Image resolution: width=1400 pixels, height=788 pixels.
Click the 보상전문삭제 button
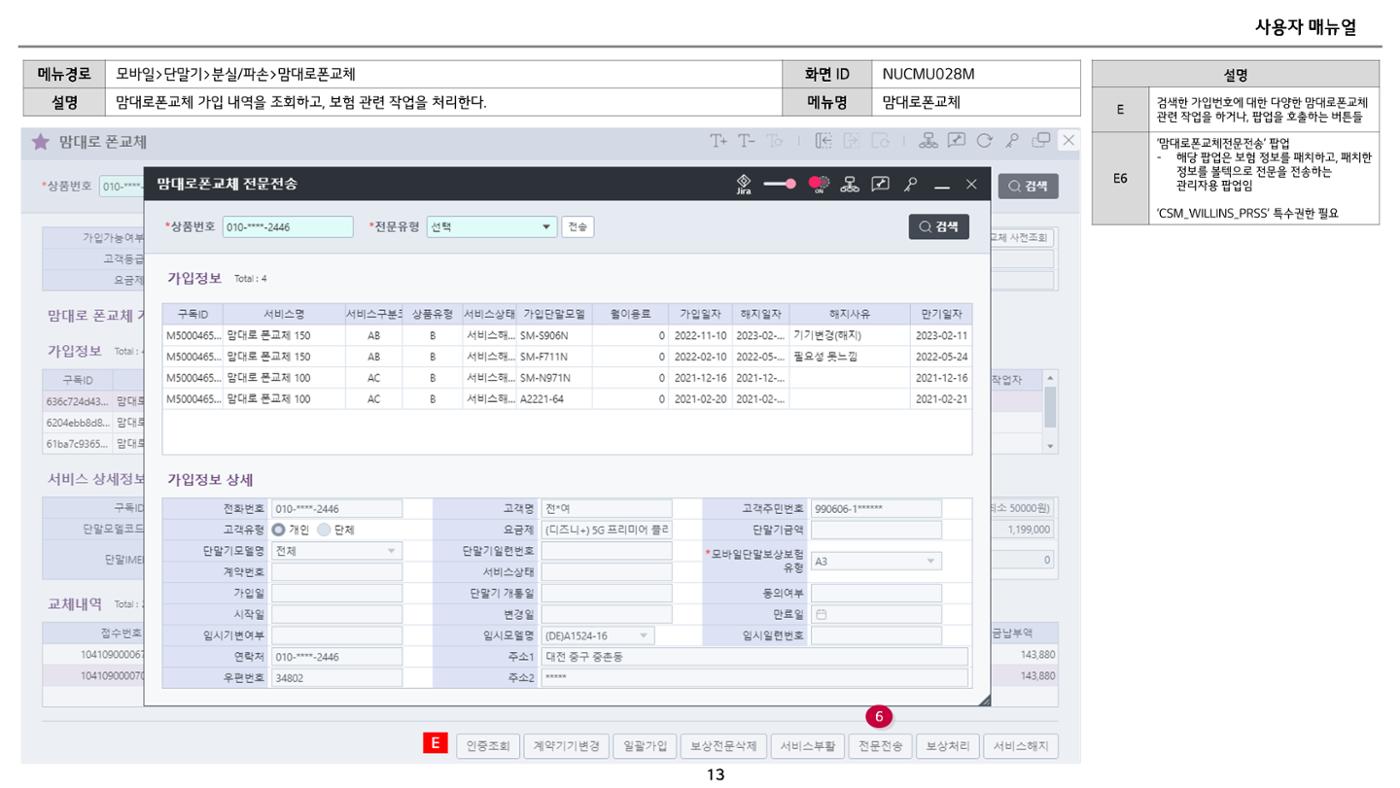725,745
